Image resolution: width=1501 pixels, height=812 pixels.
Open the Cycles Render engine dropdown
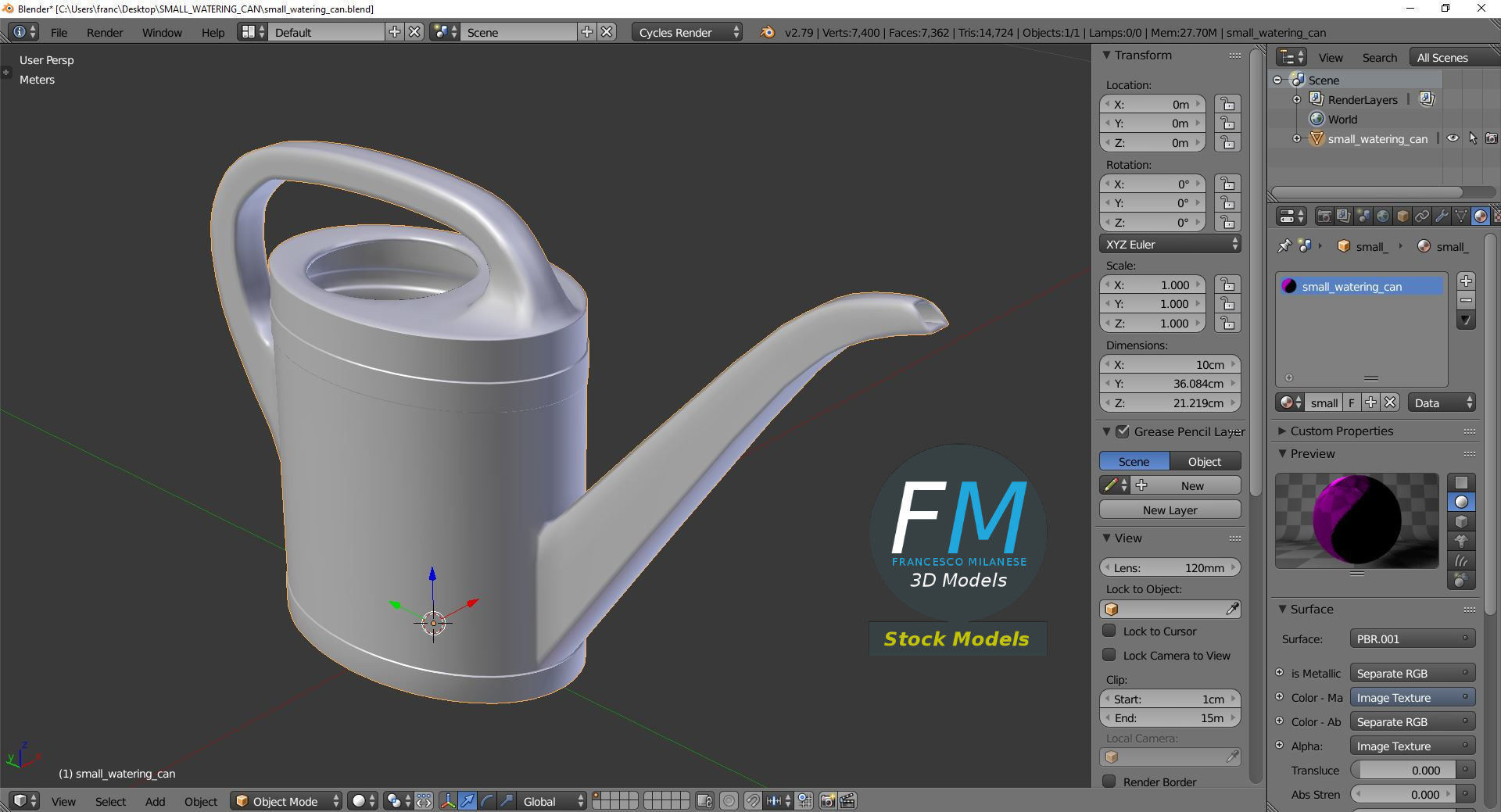(687, 32)
